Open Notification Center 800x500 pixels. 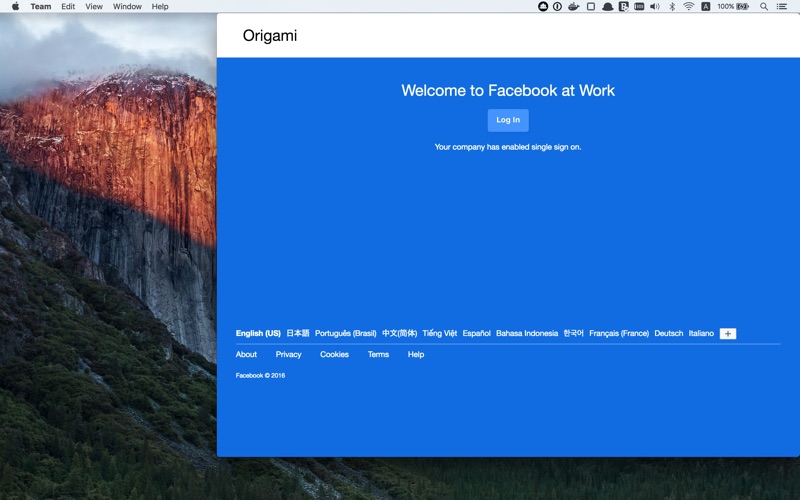(782, 7)
